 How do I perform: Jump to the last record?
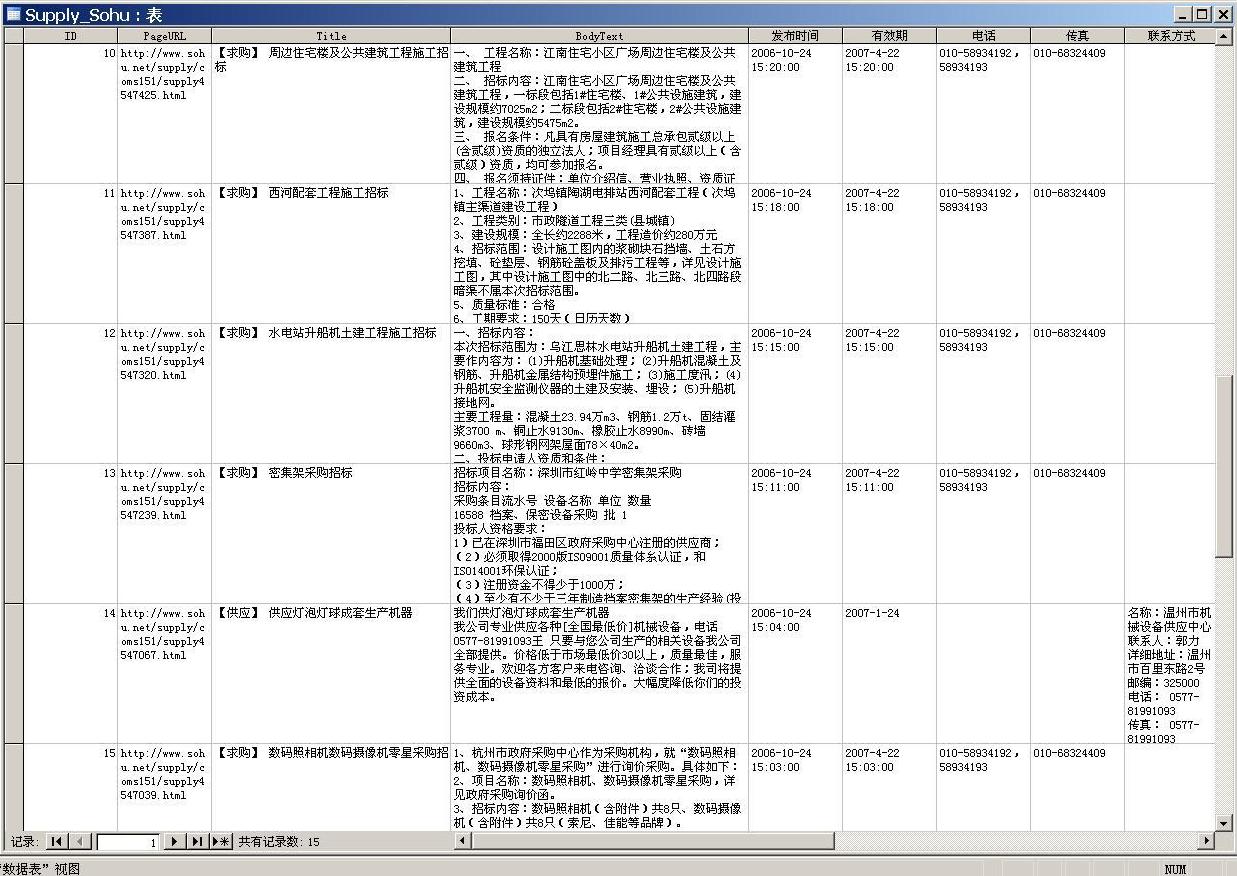[197, 842]
